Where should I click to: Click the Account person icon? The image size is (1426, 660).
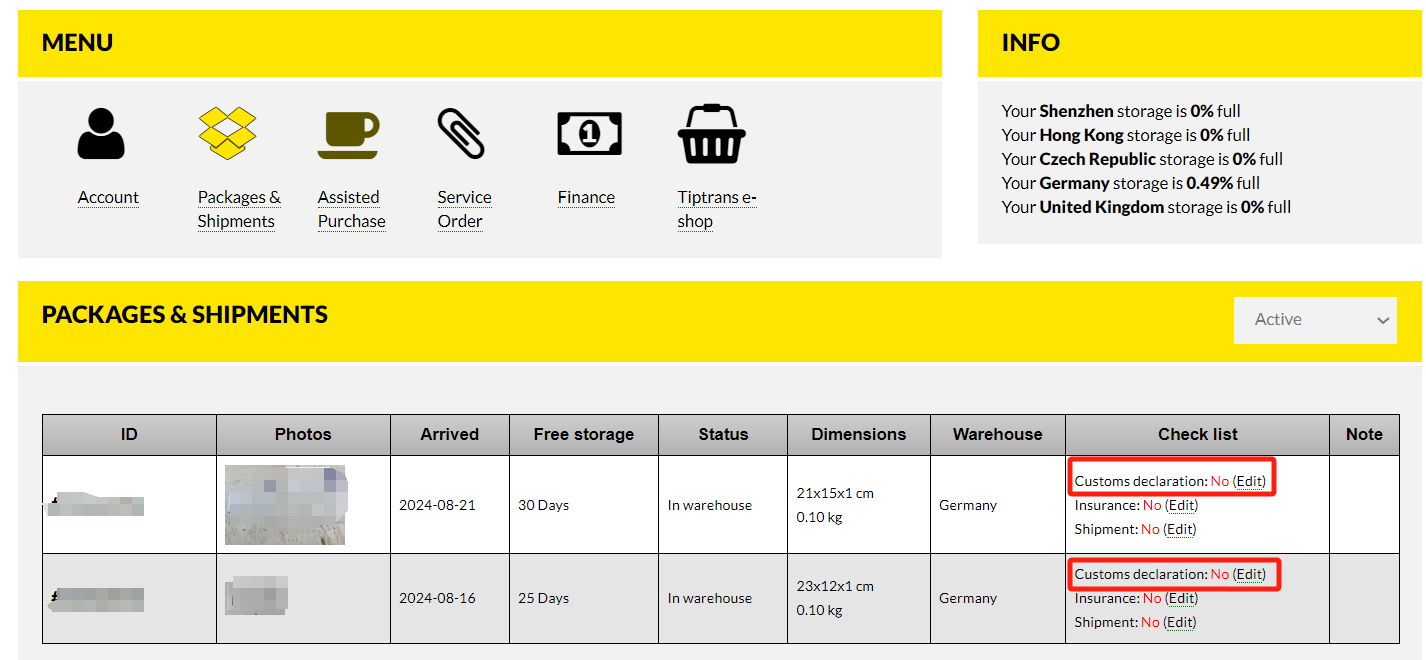[101, 134]
